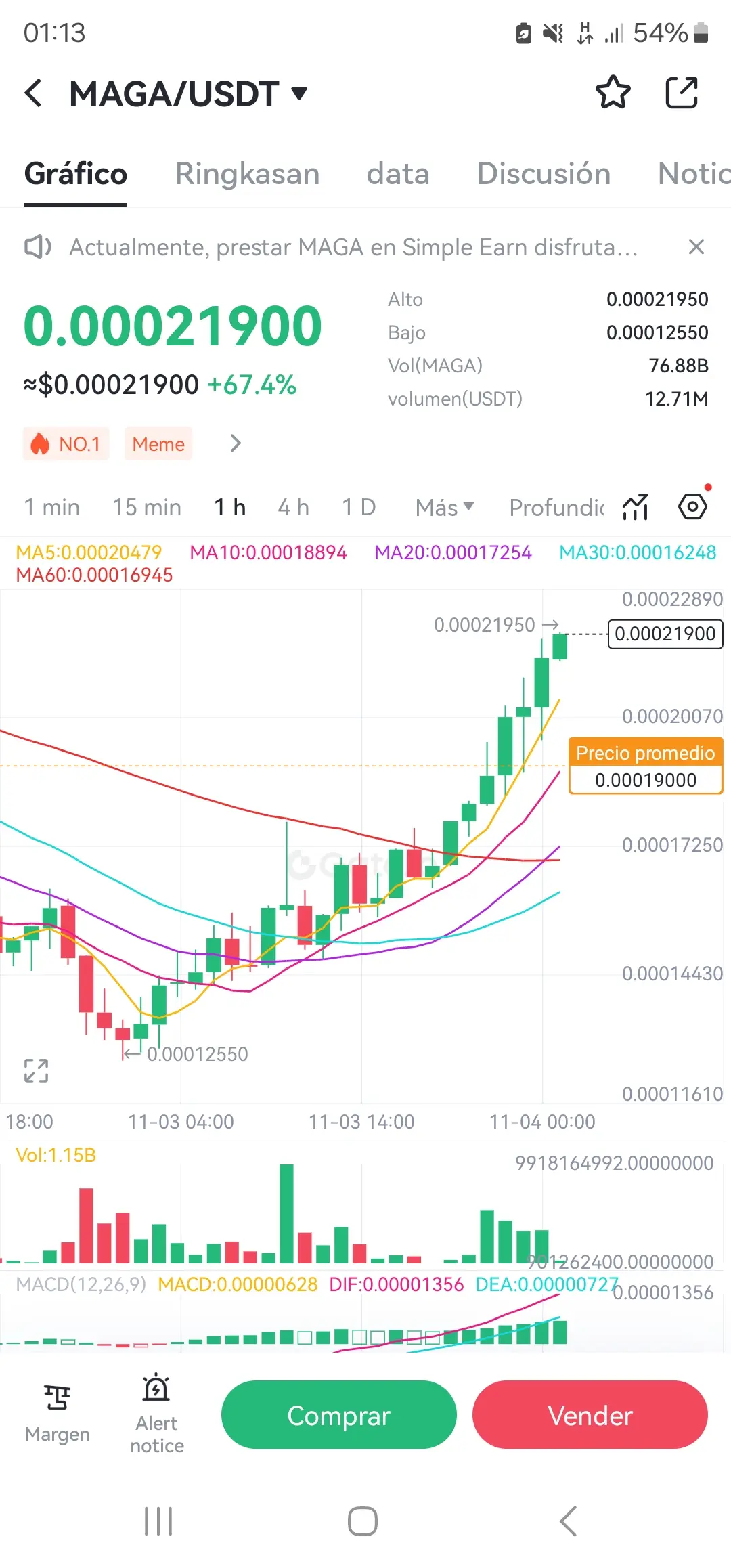
Task: Tap the current price label 0.00021900 on chart
Action: click(665, 634)
